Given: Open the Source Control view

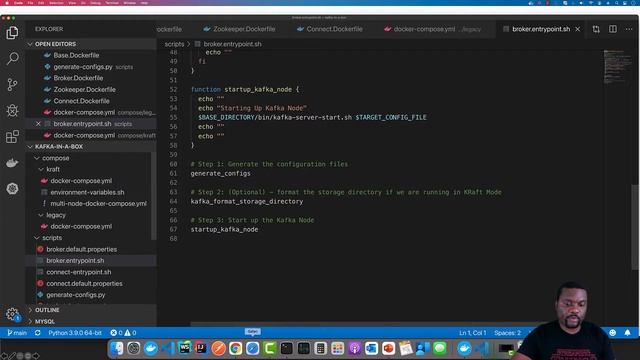Looking at the screenshot, I should tap(12, 84).
